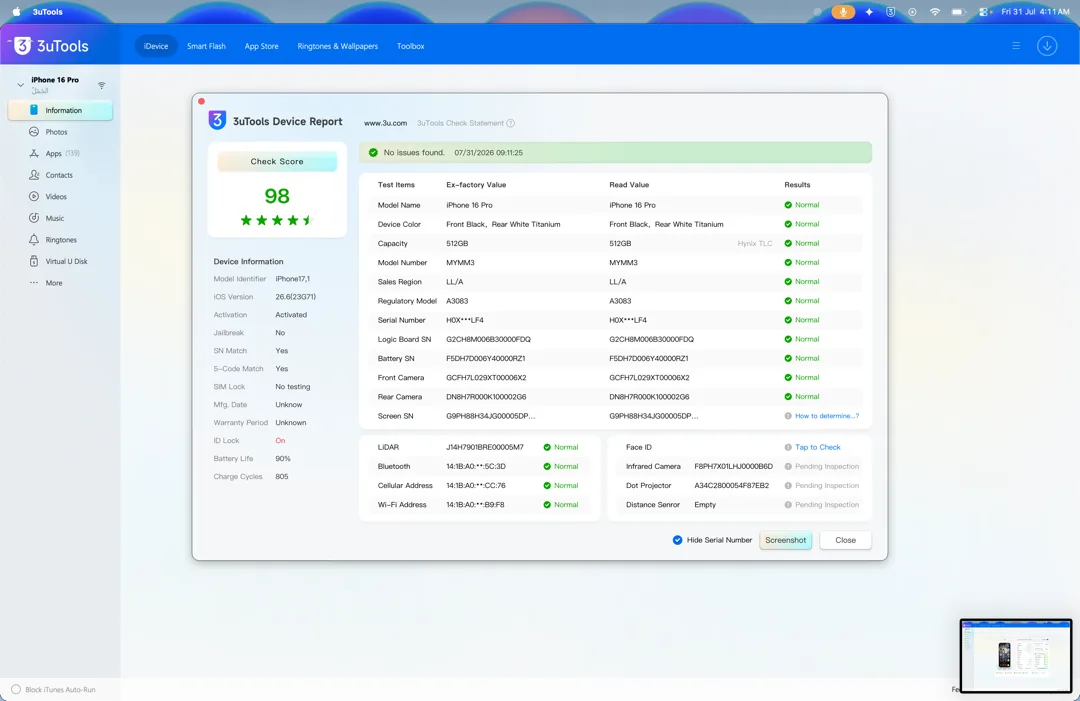Click the score number 98
This screenshot has width=1080, height=701.
pos(277,196)
